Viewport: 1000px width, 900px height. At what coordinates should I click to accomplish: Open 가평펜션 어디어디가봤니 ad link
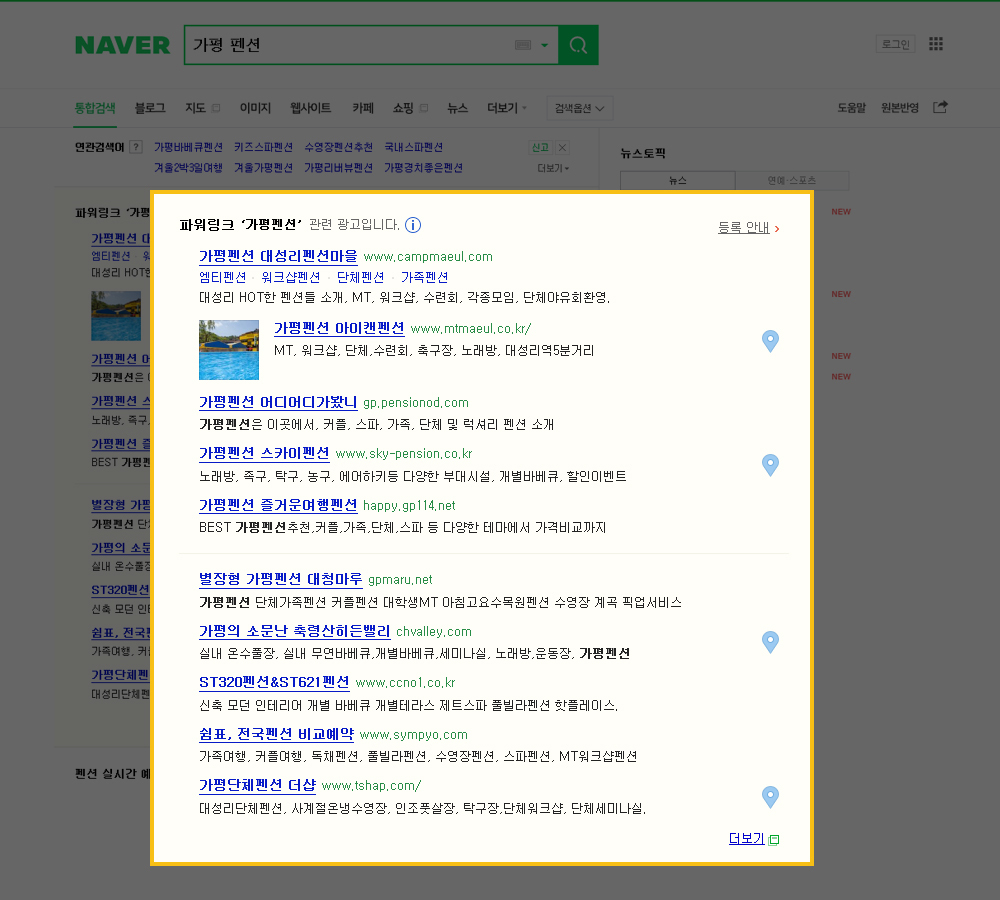click(x=277, y=402)
